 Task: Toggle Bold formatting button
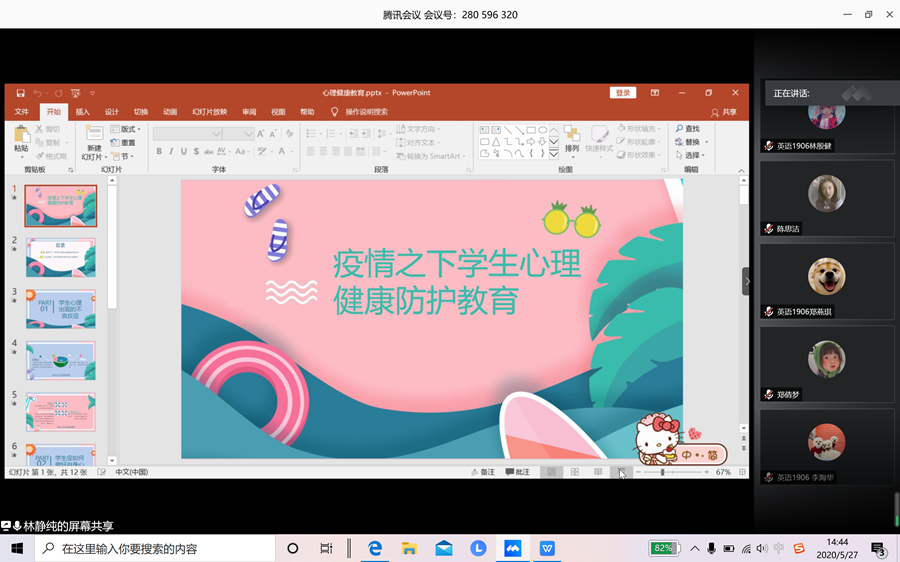(158, 152)
